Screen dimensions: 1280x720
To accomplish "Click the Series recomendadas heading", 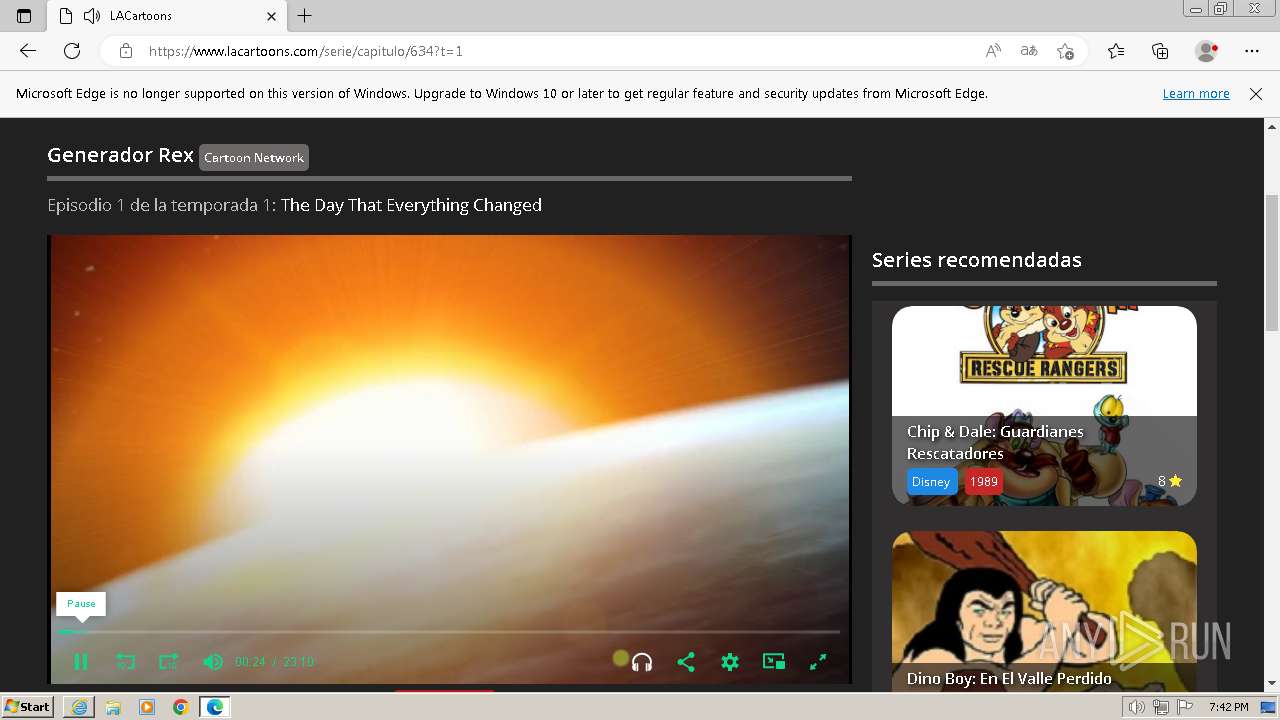I will click(x=977, y=260).
